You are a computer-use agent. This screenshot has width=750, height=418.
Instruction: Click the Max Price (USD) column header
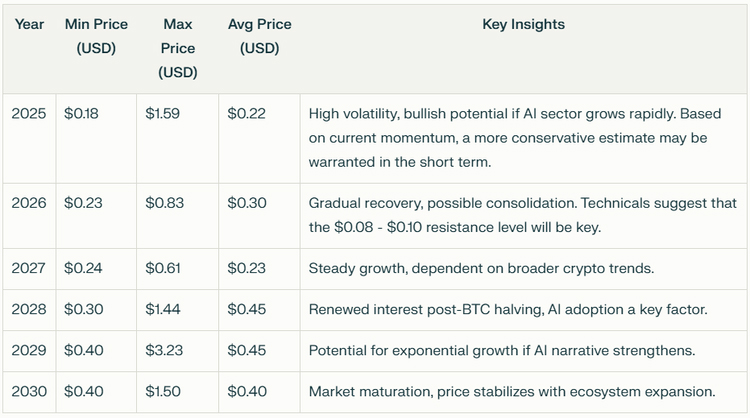pyautogui.click(x=177, y=48)
